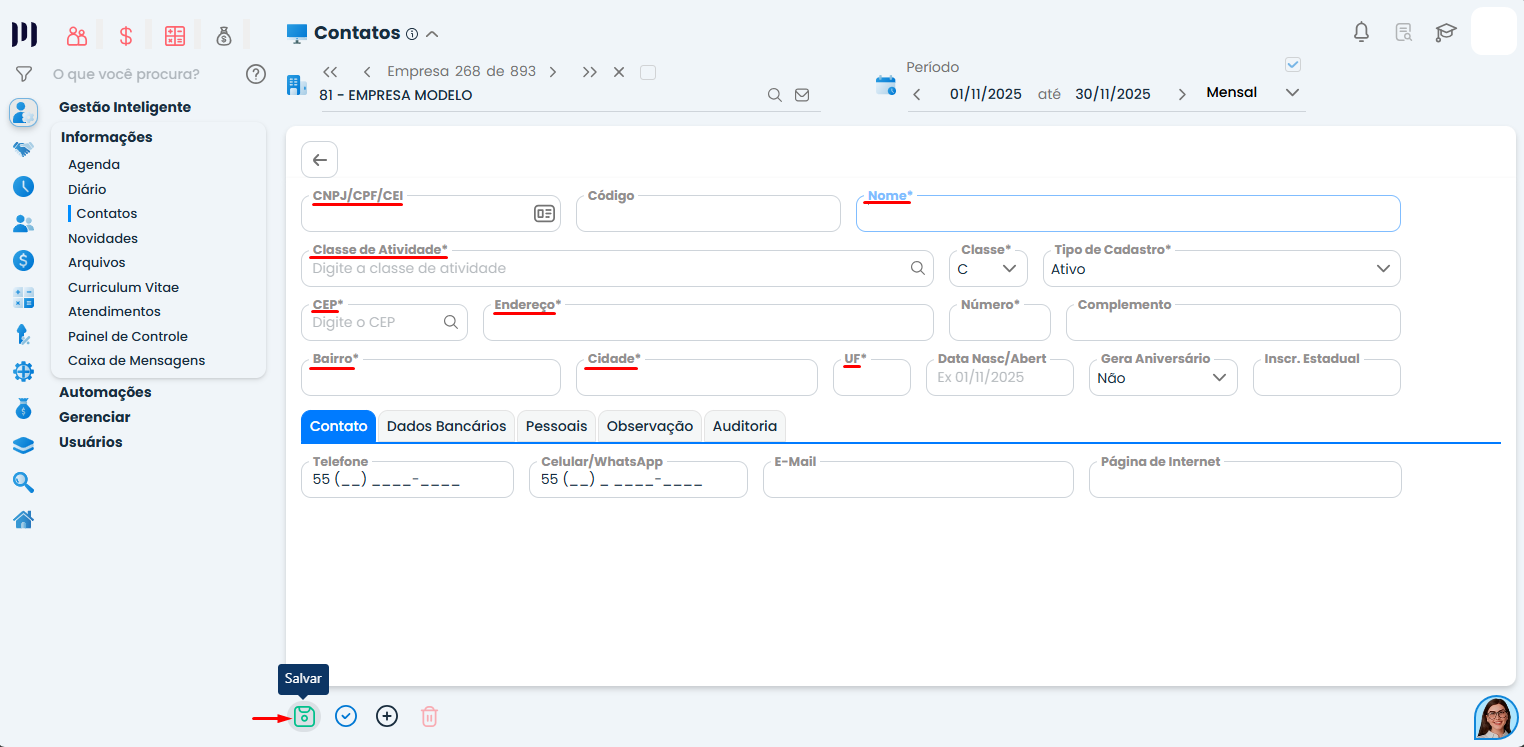
Task: Click the notification bell icon
Action: pos(1361,32)
